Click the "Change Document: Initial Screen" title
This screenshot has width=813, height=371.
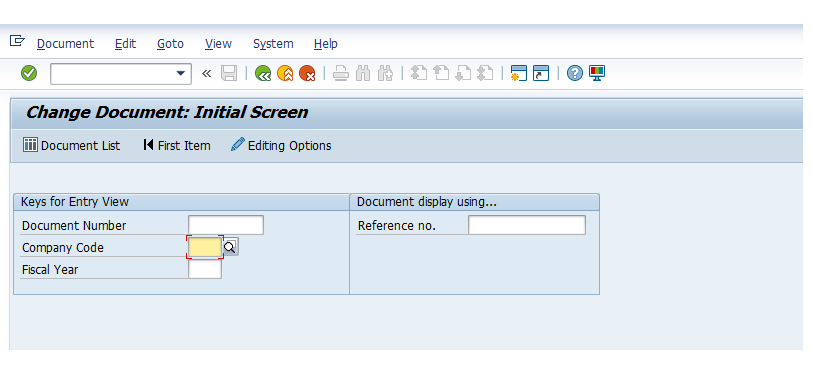[167, 112]
